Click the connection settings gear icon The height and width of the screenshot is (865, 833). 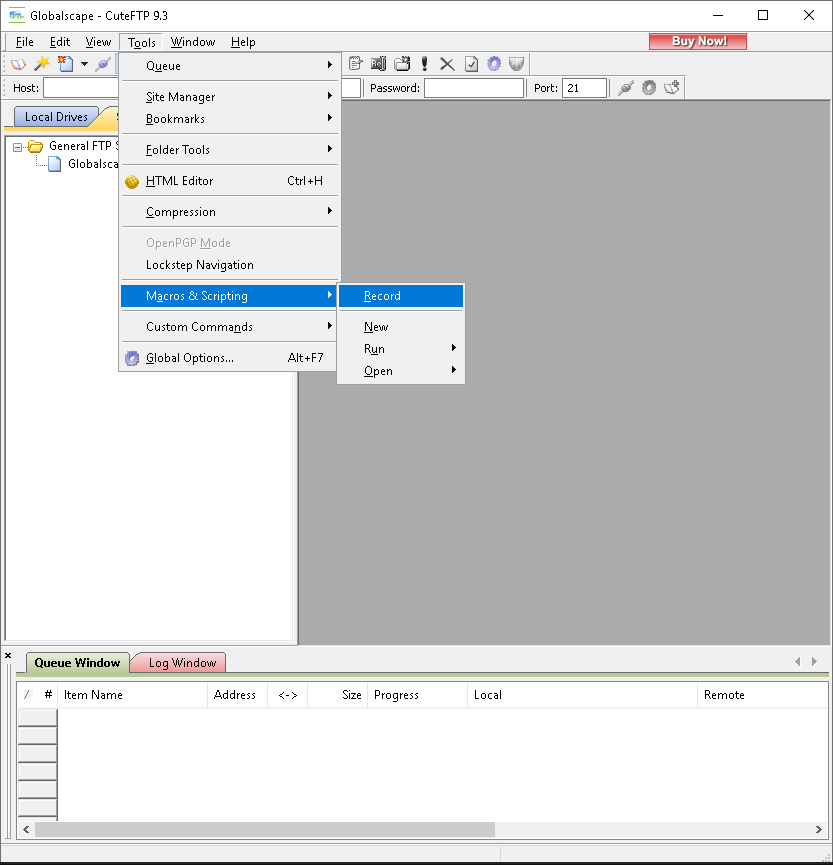click(649, 88)
